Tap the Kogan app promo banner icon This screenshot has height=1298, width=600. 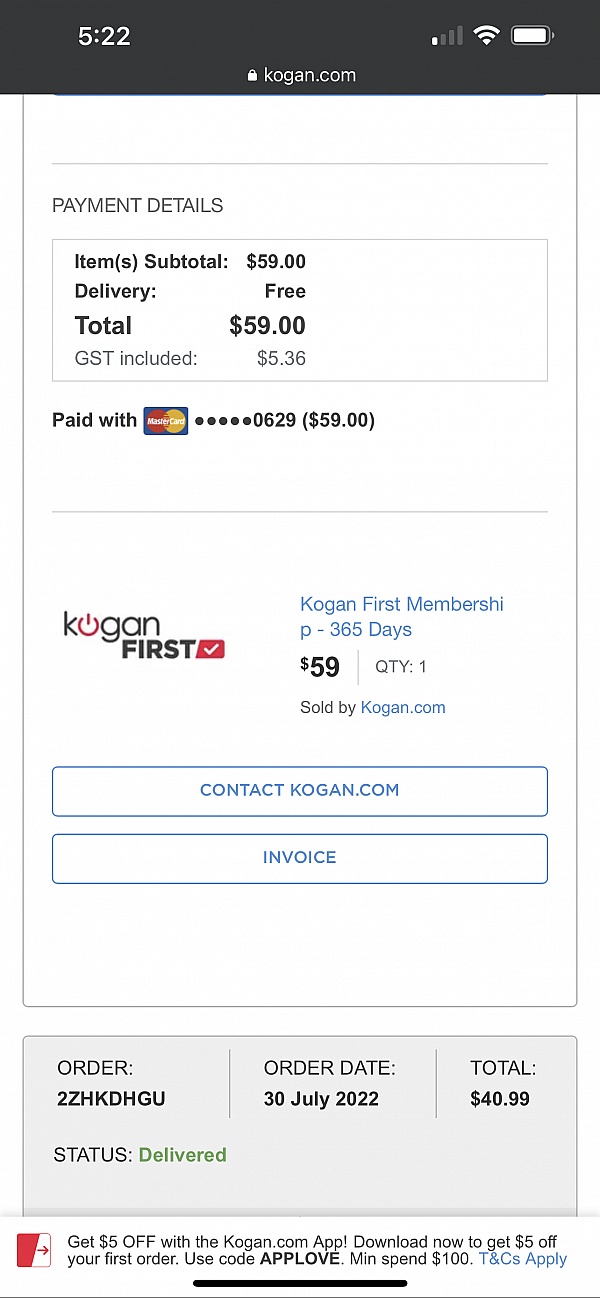coord(34,1250)
